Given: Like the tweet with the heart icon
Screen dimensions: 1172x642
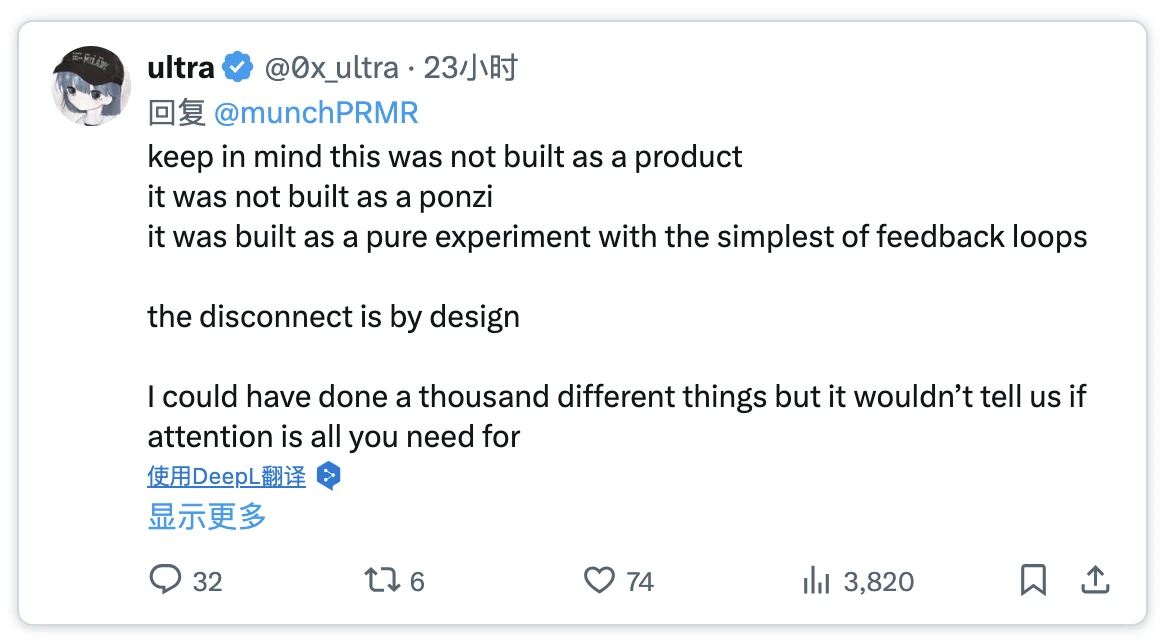Looking at the screenshot, I should point(598,580).
